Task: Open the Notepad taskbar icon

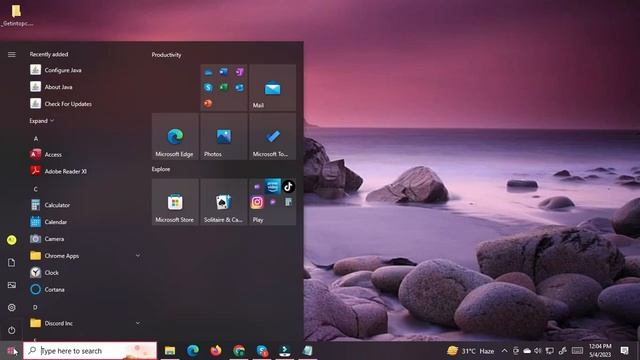Action: click(308, 351)
